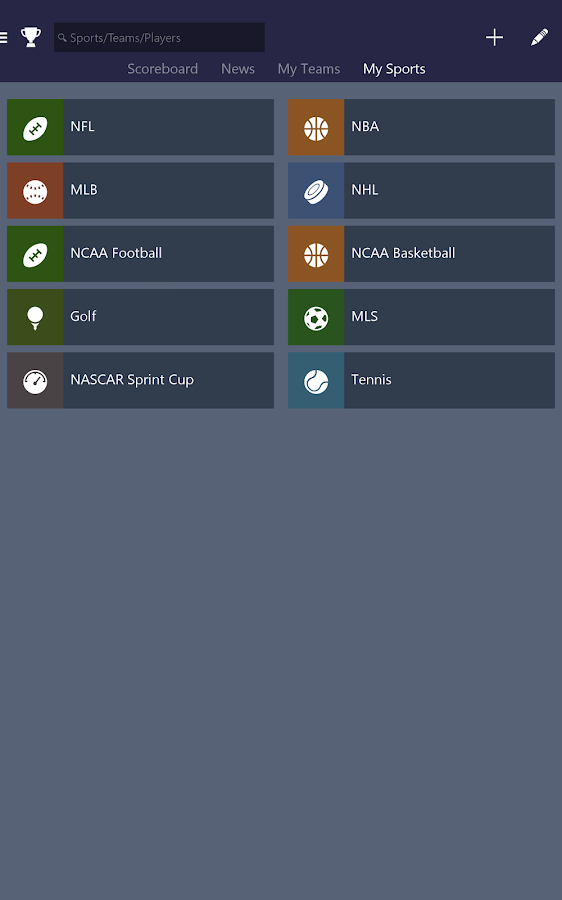Switch to the News tab

pos(238,69)
